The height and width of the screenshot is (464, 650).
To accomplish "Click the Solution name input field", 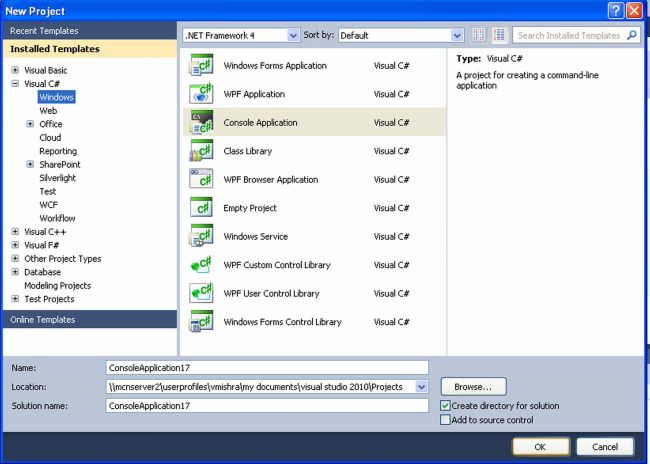I will tap(267, 406).
